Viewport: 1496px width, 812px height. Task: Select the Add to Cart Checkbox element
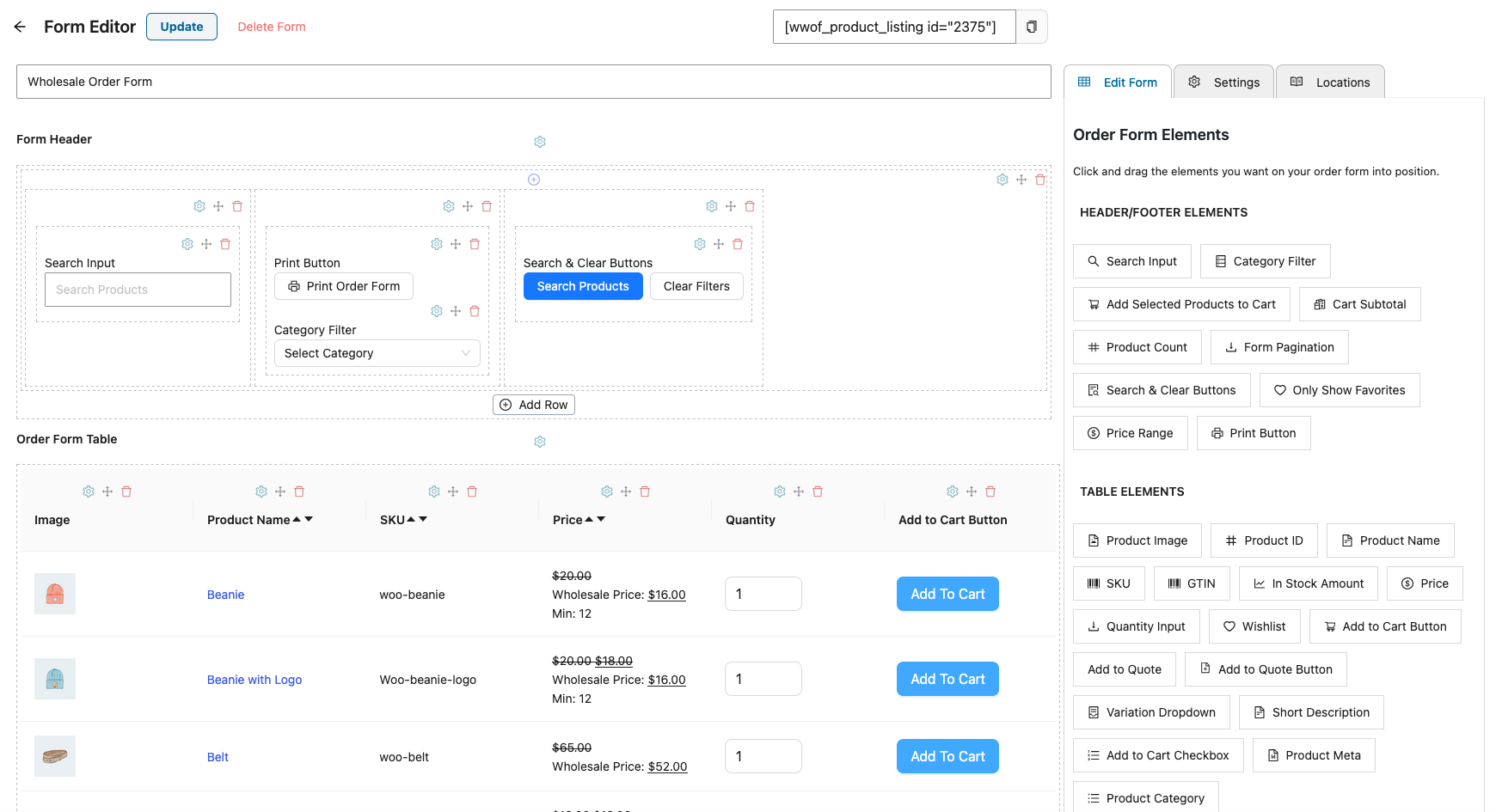tap(1158, 755)
